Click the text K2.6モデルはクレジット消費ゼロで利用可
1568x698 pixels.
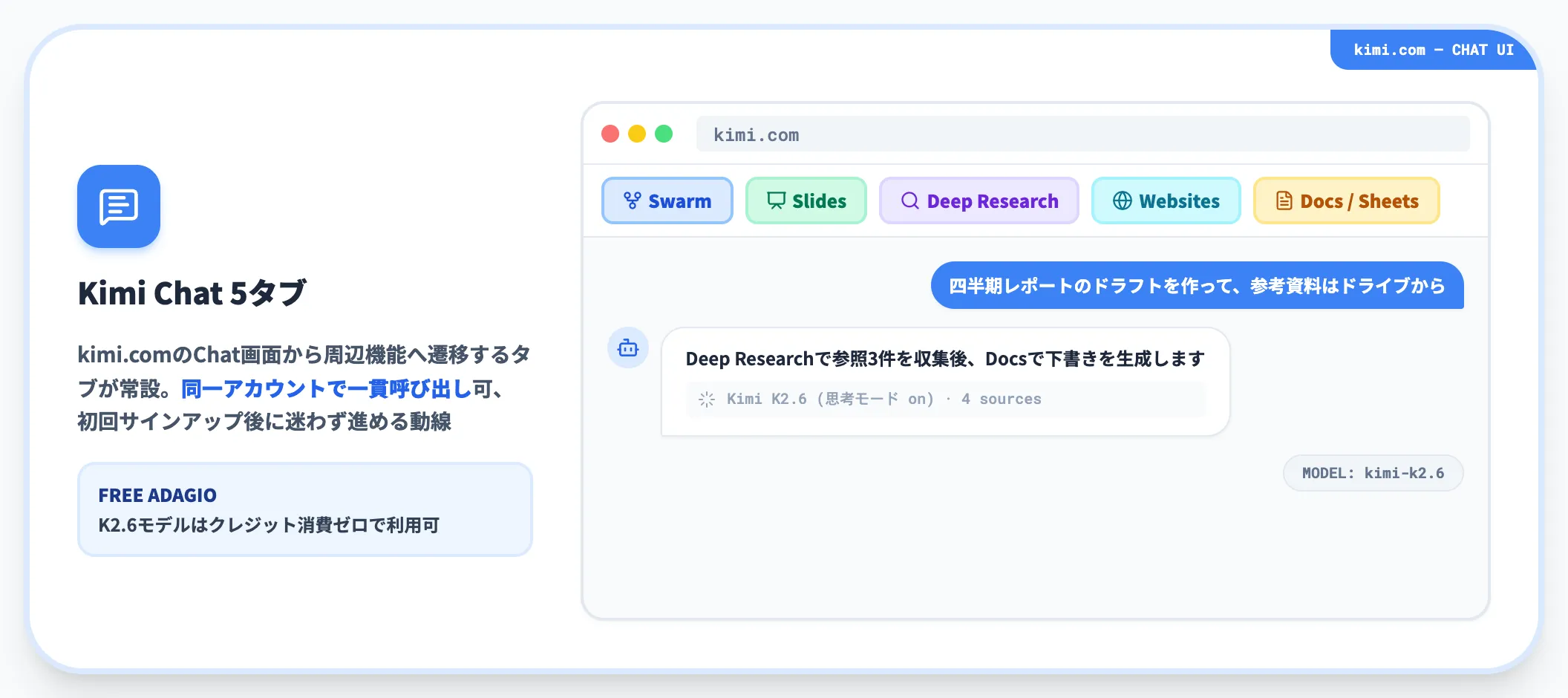click(x=269, y=525)
